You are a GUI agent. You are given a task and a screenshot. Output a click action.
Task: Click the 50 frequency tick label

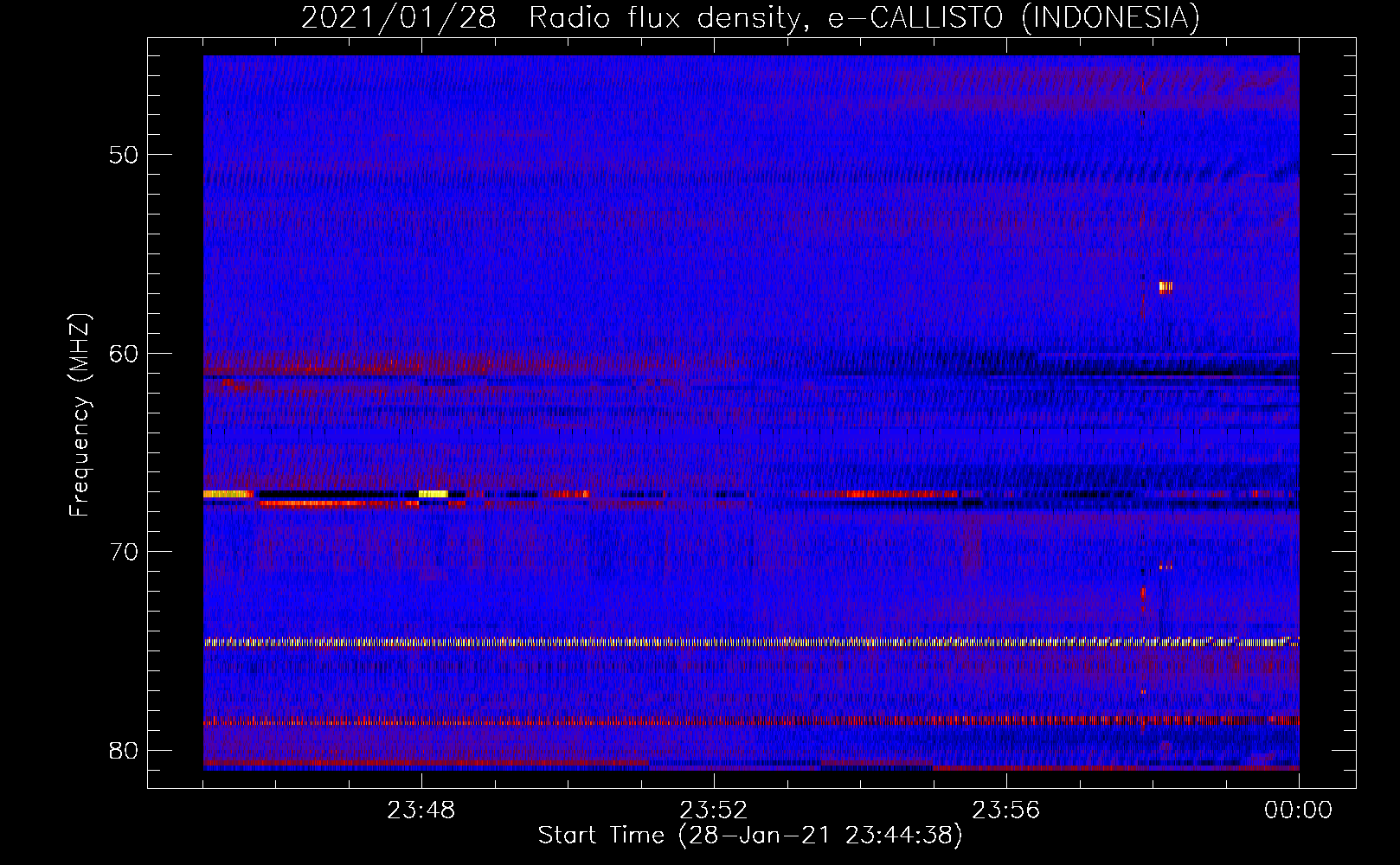(x=124, y=155)
